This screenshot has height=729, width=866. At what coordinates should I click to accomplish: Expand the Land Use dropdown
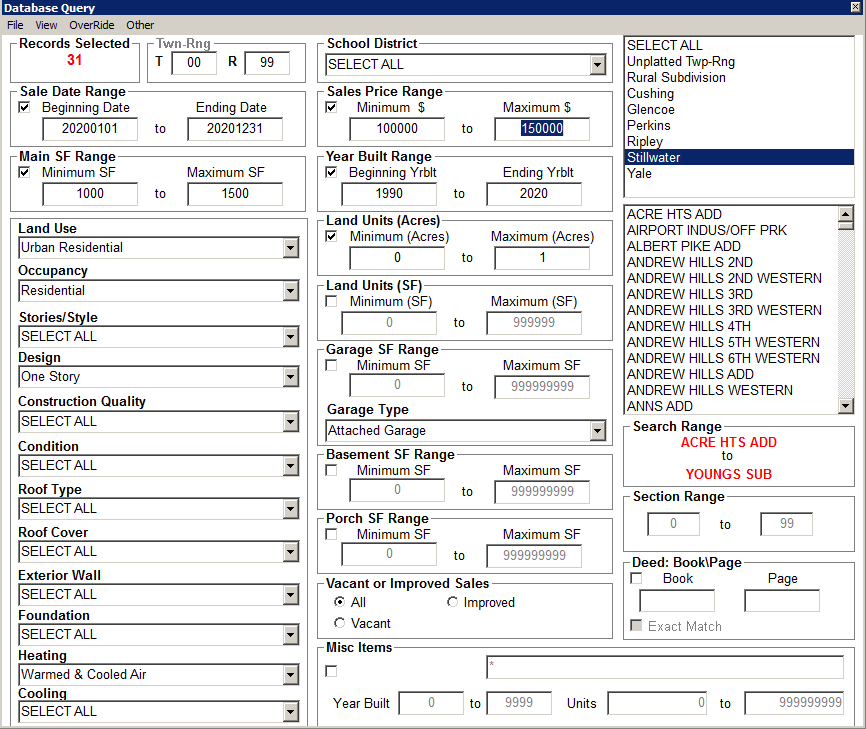(290, 248)
